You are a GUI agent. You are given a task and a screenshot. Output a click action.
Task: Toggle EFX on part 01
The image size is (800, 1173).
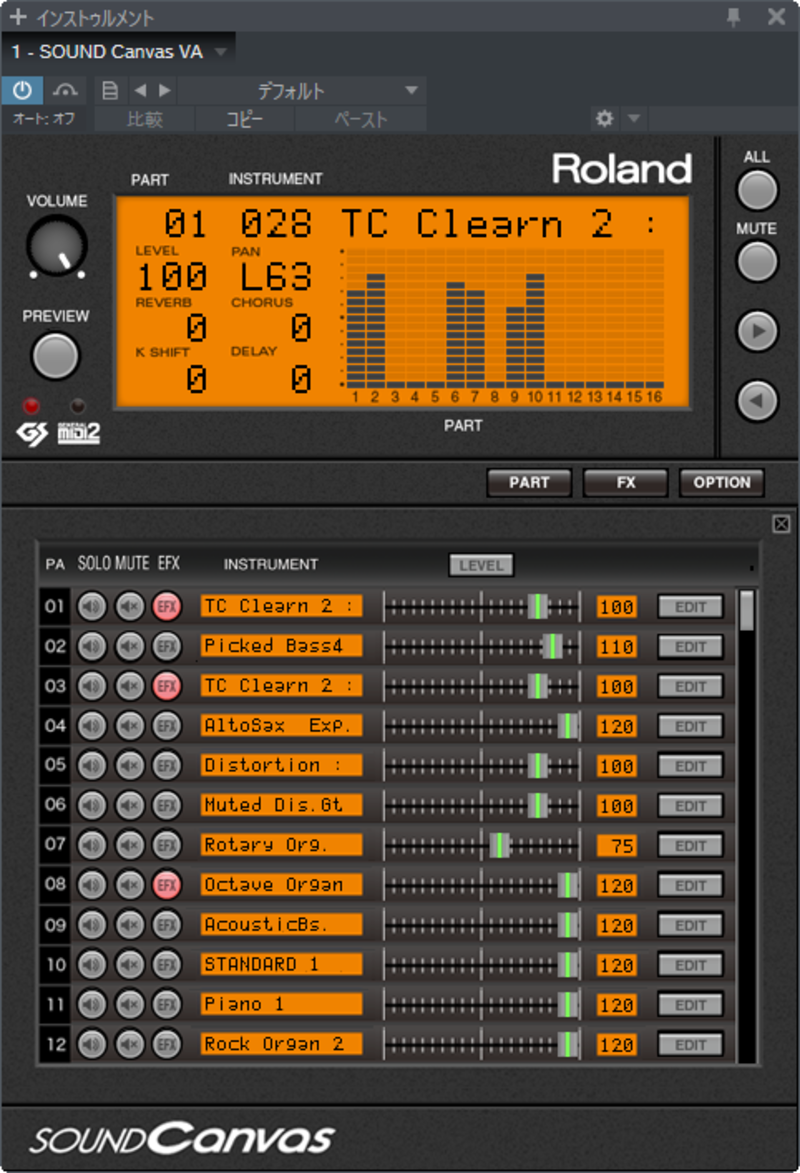click(x=167, y=606)
